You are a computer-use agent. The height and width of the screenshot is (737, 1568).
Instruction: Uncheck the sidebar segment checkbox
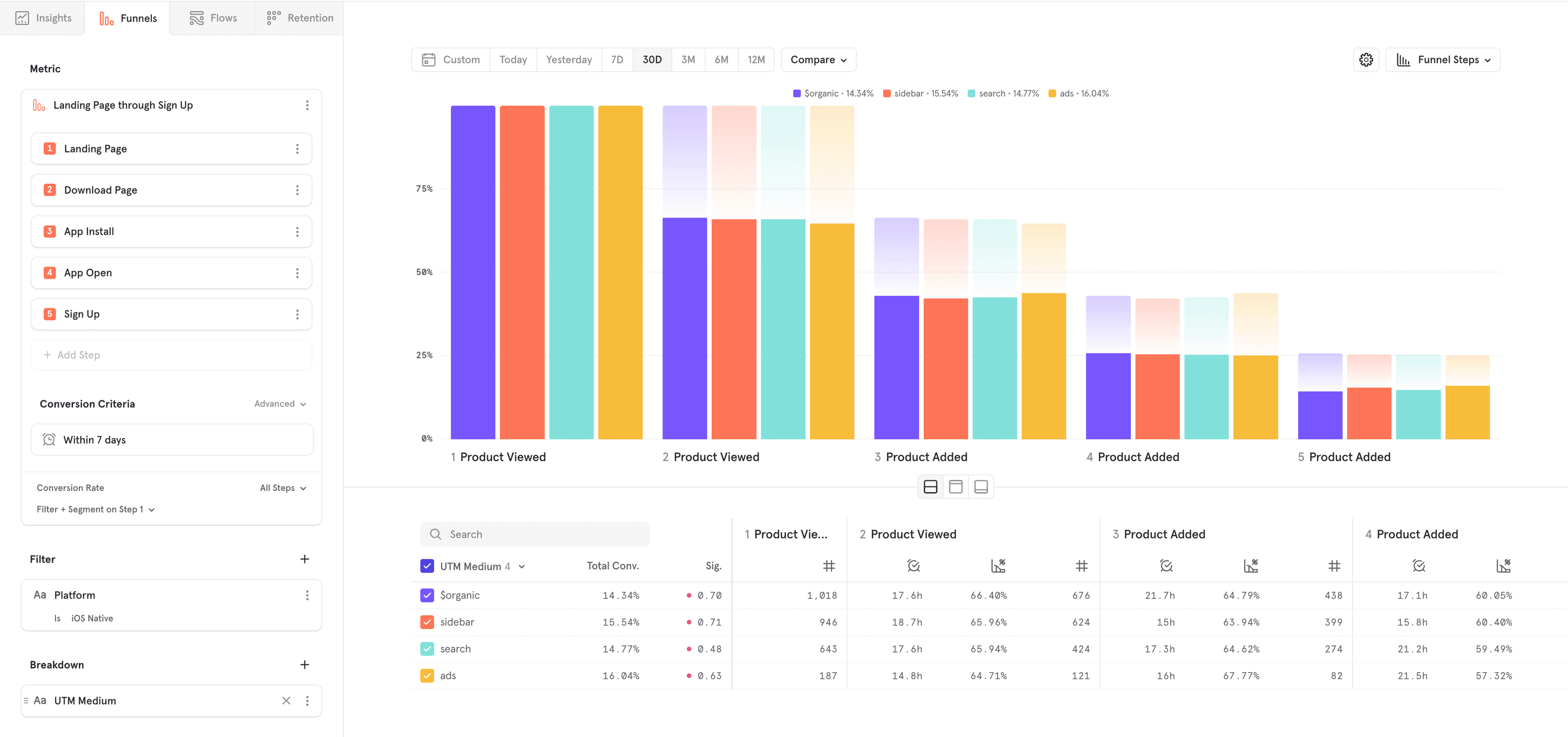[427, 622]
